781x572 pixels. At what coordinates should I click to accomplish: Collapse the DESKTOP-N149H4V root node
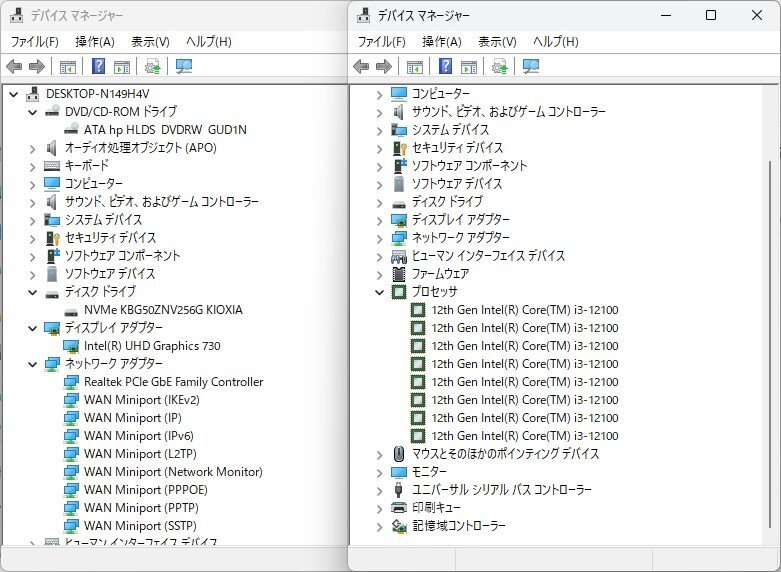(13, 94)
